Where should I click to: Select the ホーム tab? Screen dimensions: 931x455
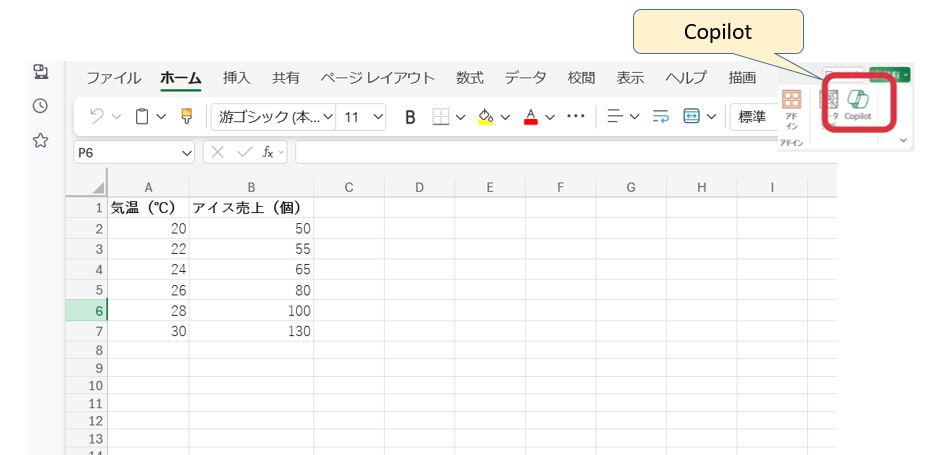point(180,78)
